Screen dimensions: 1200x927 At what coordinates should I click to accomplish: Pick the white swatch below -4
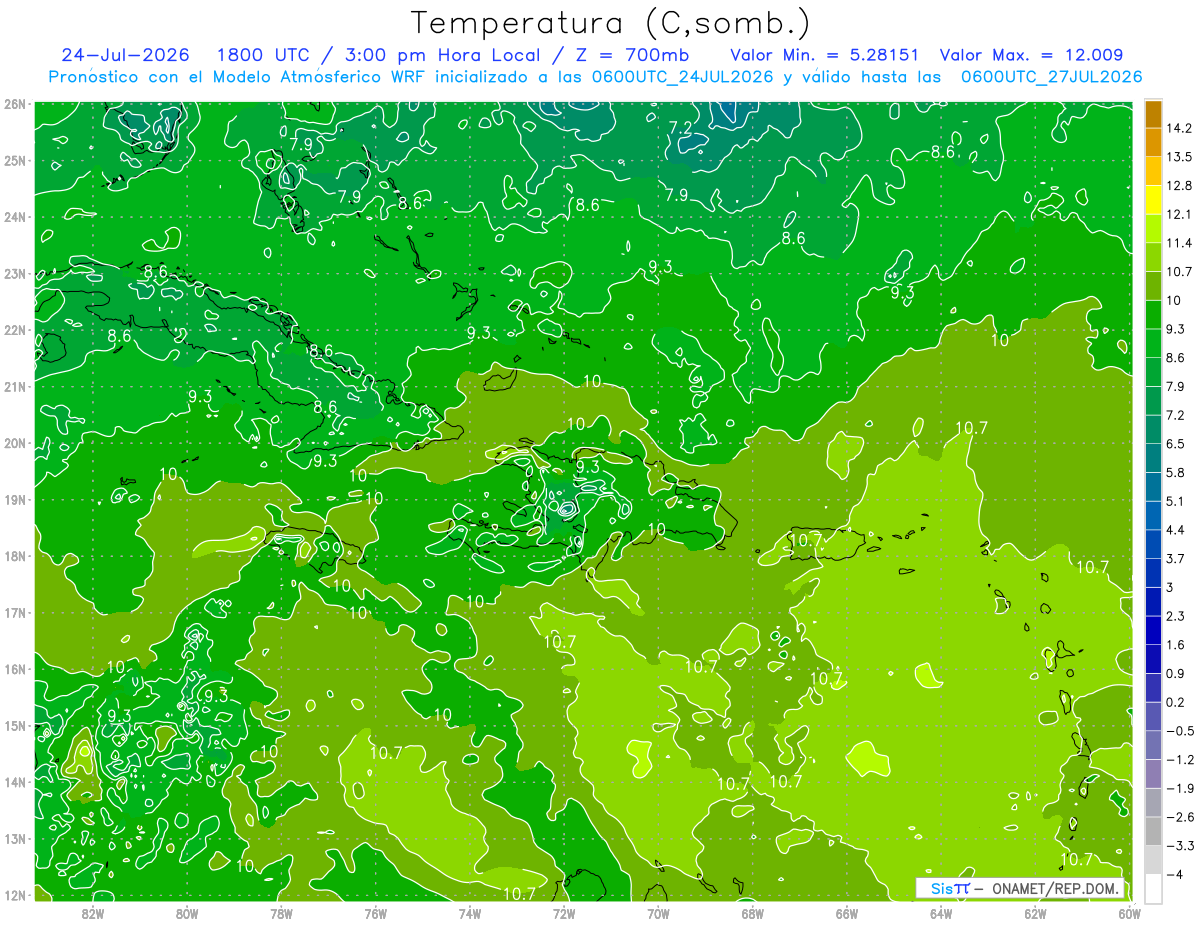(1152, 888)
